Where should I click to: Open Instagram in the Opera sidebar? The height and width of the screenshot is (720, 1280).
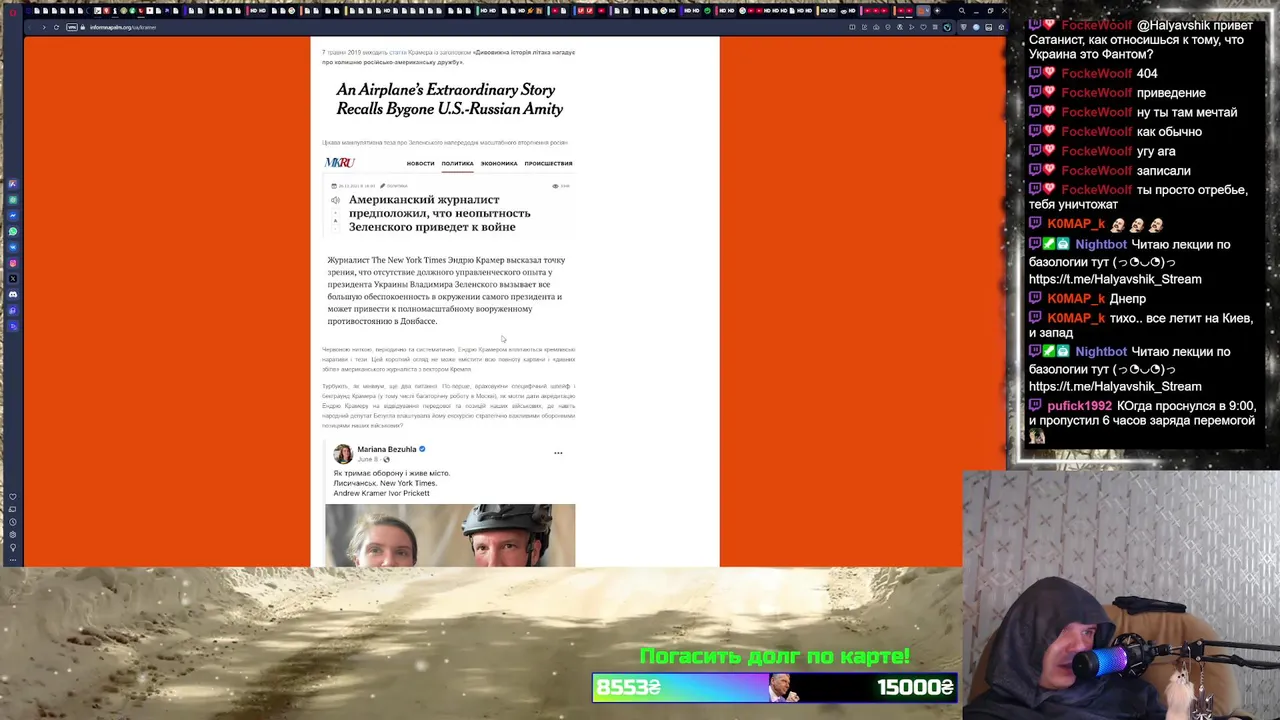pos(13,263)
